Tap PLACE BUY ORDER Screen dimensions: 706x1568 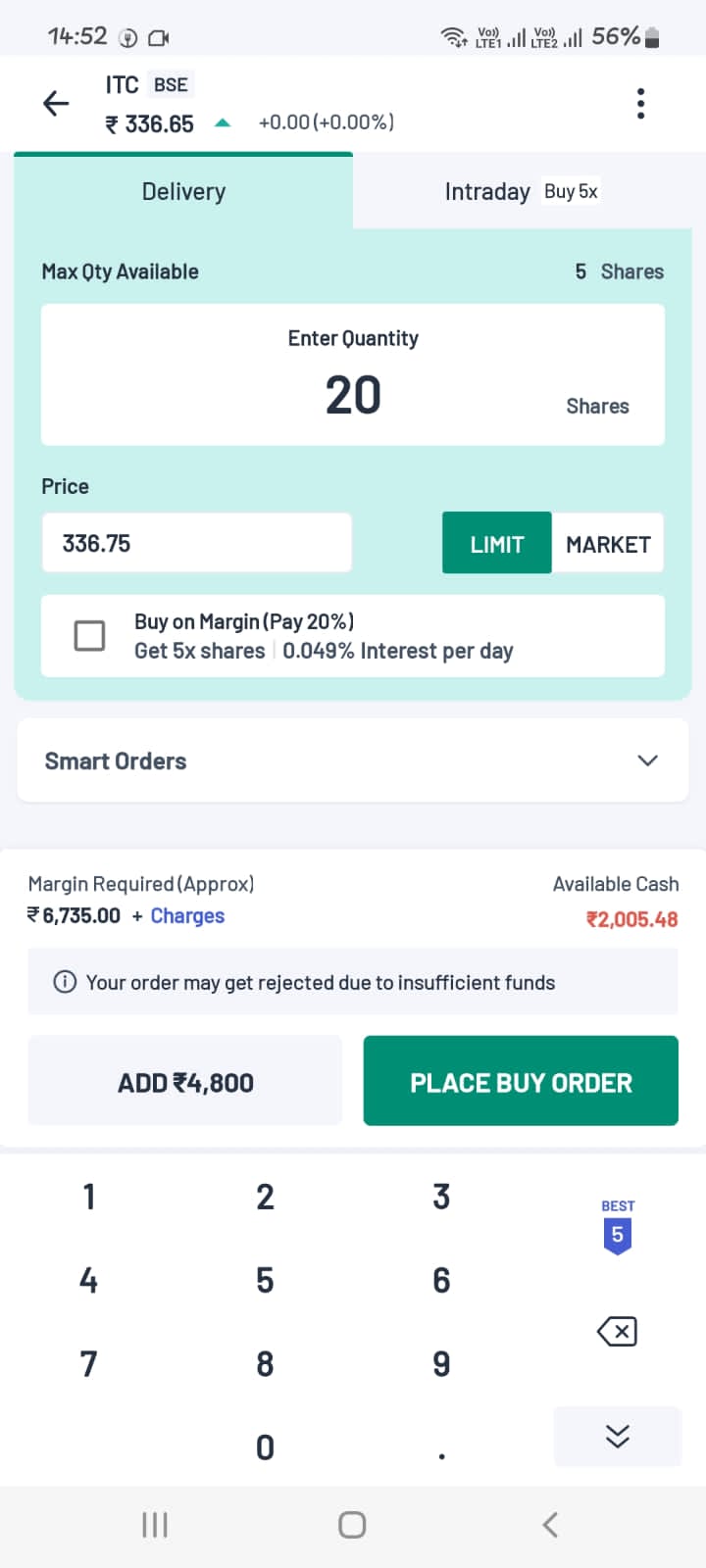(521, 1081)
